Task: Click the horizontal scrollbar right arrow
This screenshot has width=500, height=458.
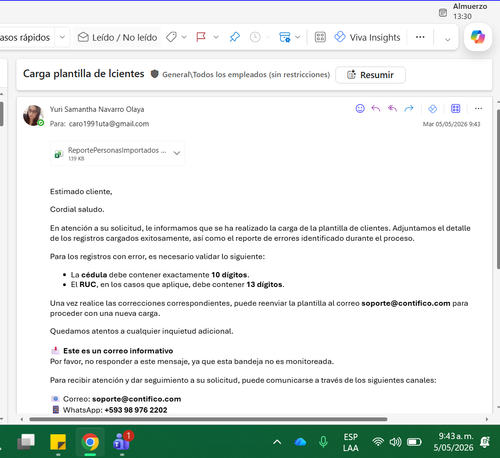Action: coord(487,419)
